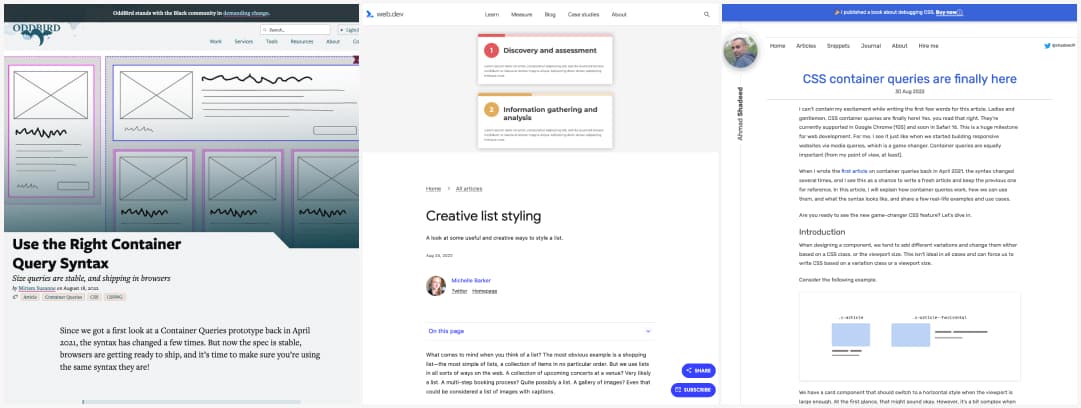This screenshot has height=408, width=1081.
Task: Select the 'Container Queries' tag
Action: pyautogui.click(x=62, y=297)
